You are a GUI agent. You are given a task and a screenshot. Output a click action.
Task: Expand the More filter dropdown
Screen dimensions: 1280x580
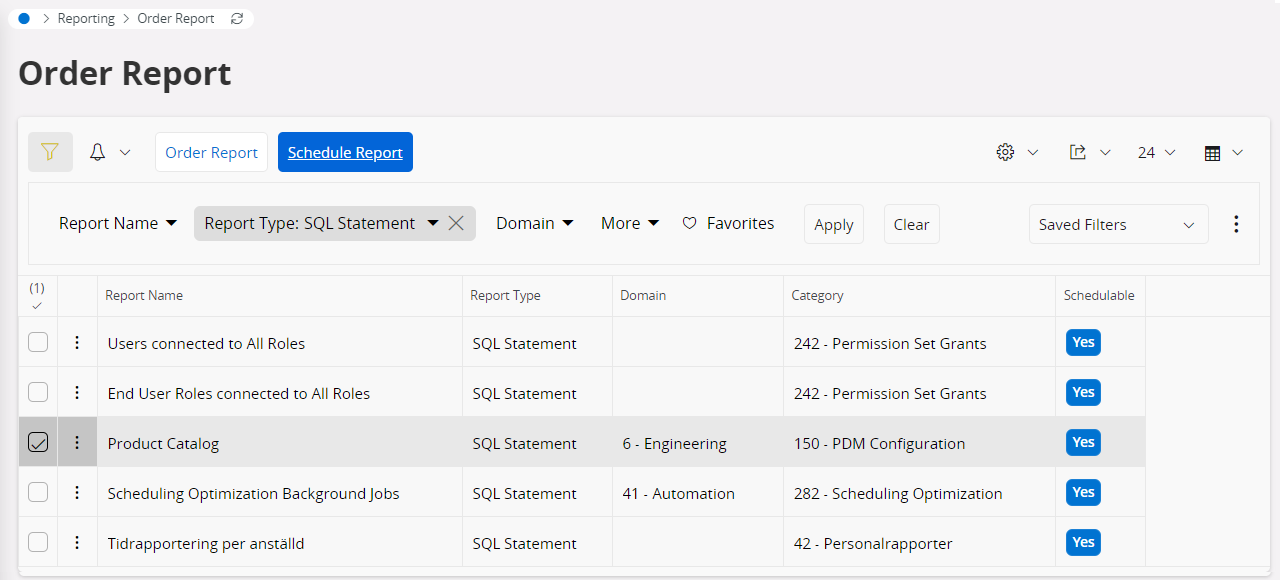[629, 222]
